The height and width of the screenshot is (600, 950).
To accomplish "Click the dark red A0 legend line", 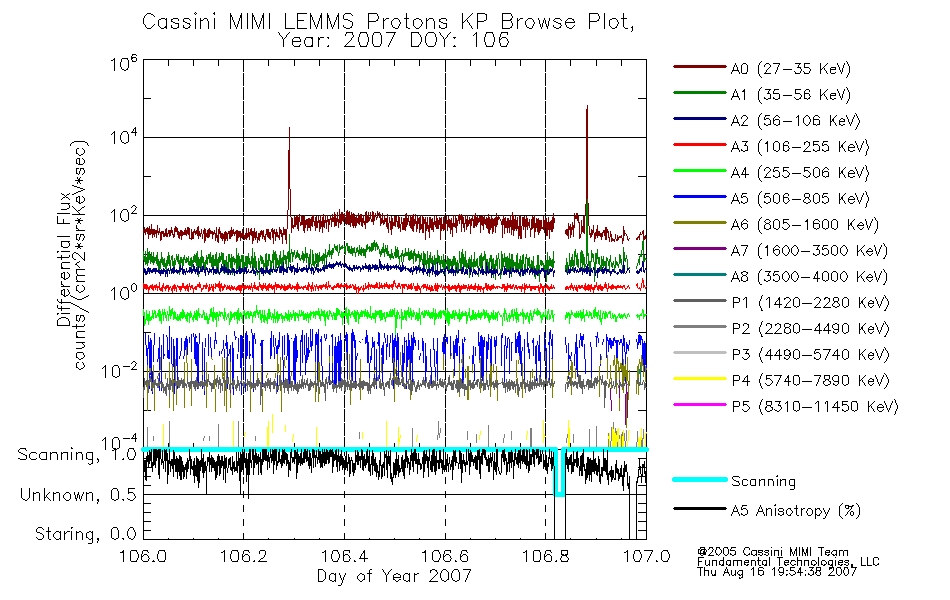I will click(x=699, y=67).
